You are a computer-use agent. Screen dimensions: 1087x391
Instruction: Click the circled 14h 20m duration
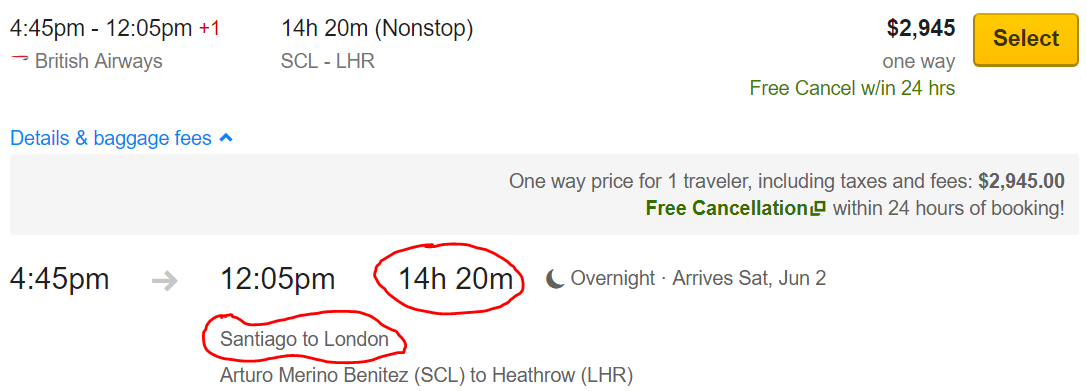pos(455,279)
